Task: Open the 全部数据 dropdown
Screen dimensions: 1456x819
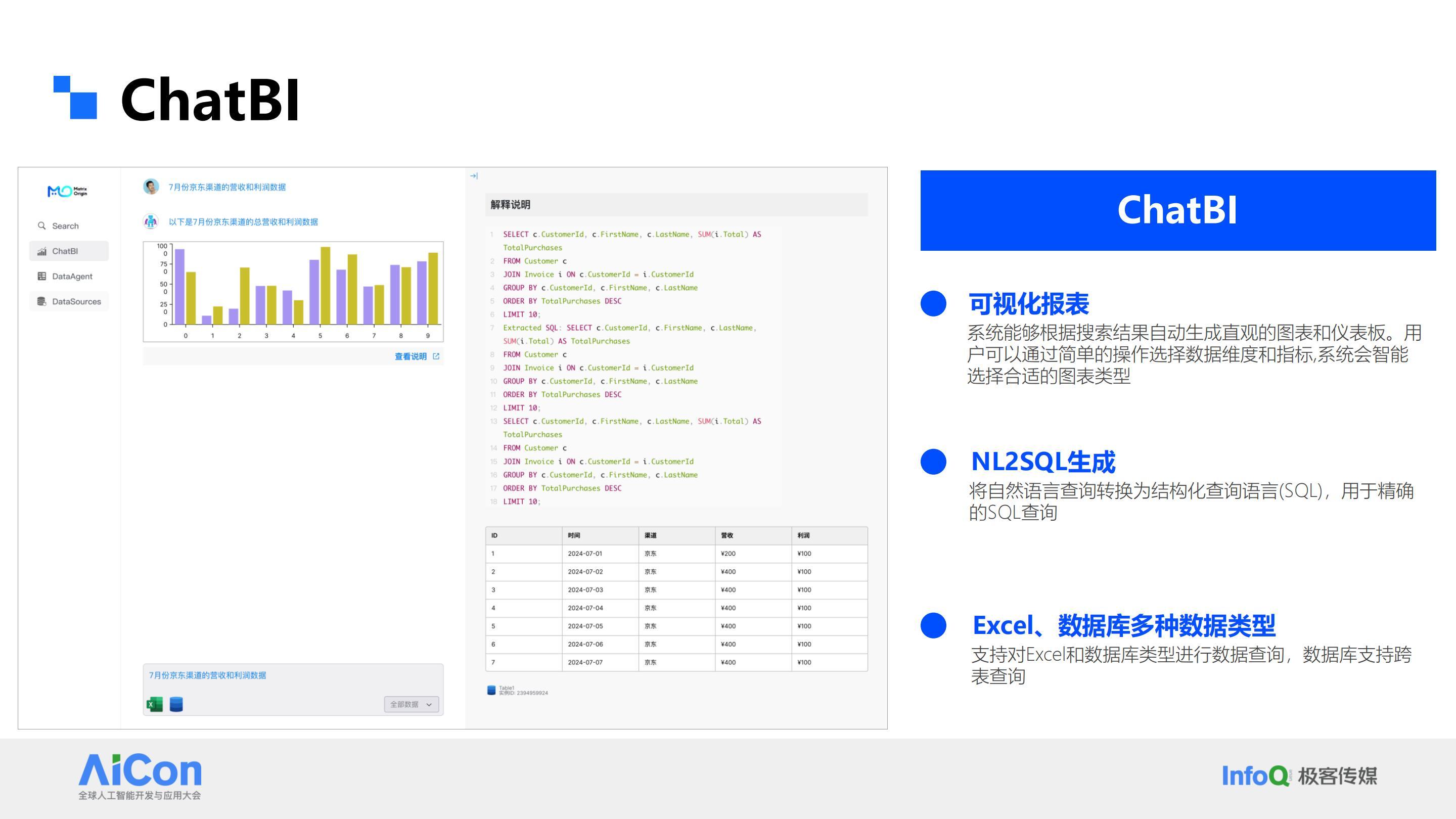Action: tap(412, 704)
